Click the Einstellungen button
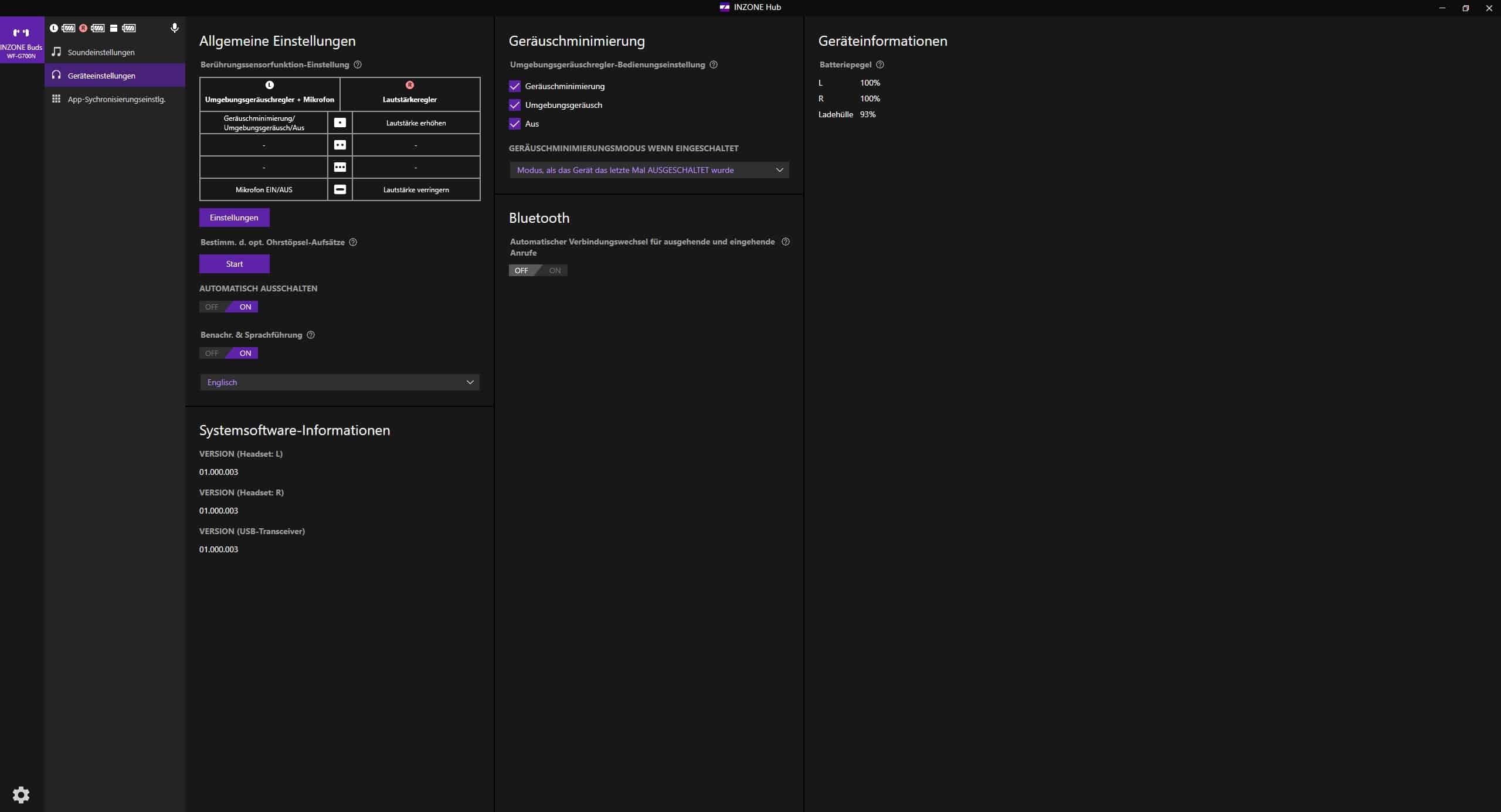Screen dimensions: 1501x812 point(234,218)
